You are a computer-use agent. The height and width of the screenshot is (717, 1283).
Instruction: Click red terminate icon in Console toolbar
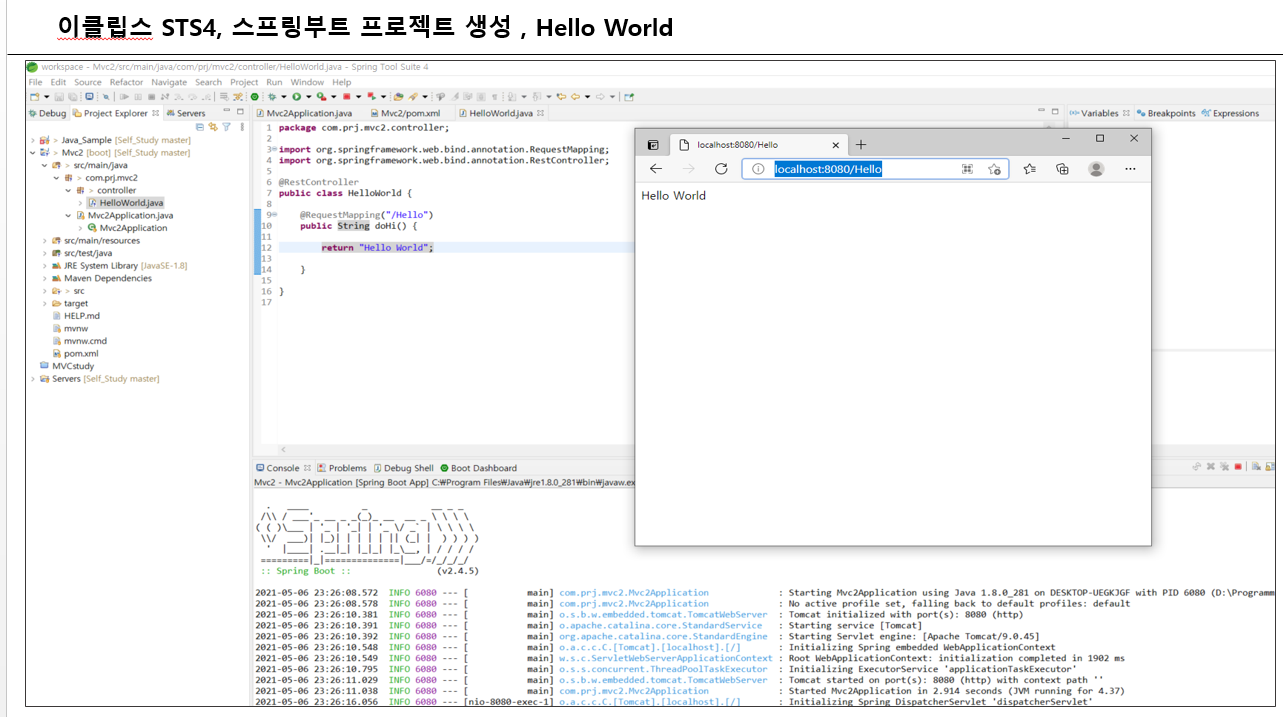pos(1238,467)
